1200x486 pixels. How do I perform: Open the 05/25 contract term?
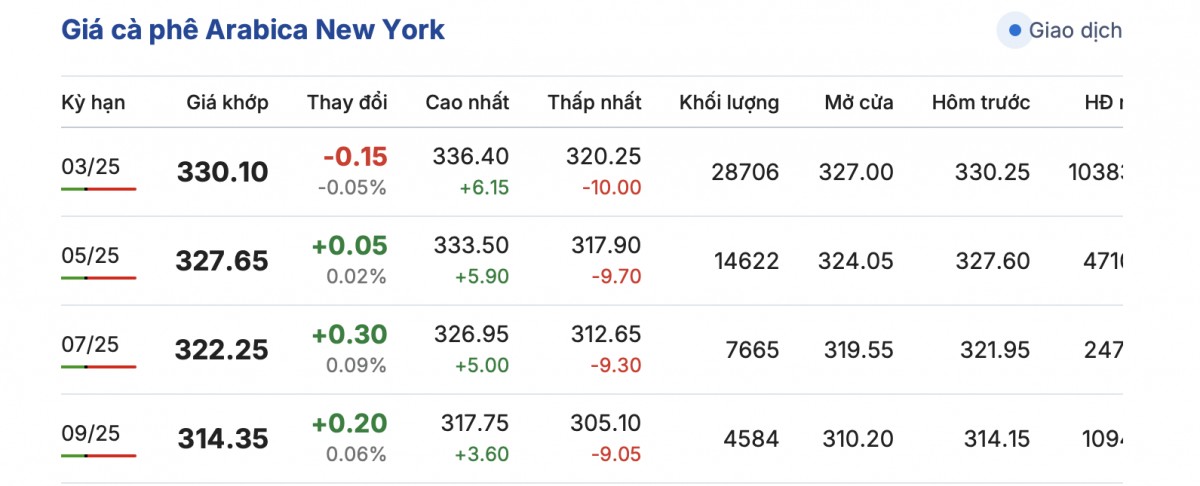point(90,255)
